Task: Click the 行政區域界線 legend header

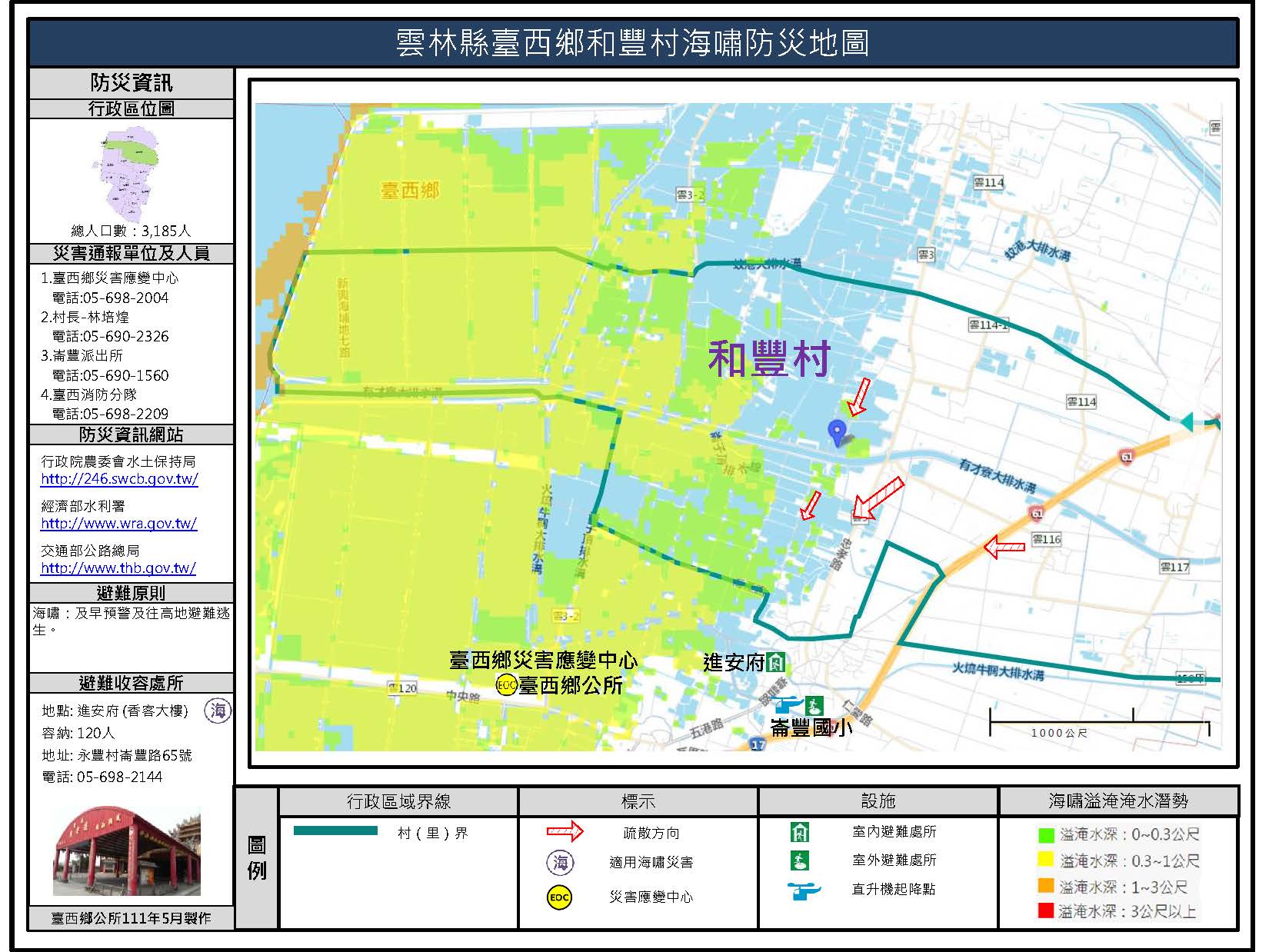Action: [398, 801]
